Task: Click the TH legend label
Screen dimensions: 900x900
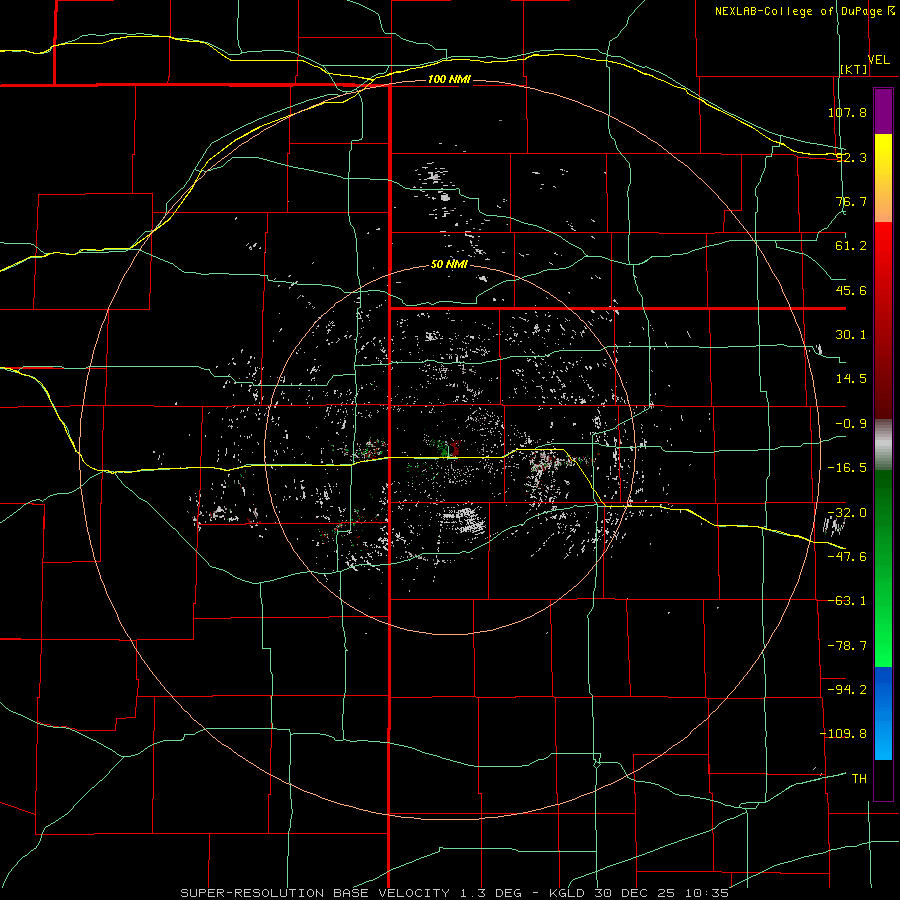Action: pyautogui.click(x=859, y=778)
